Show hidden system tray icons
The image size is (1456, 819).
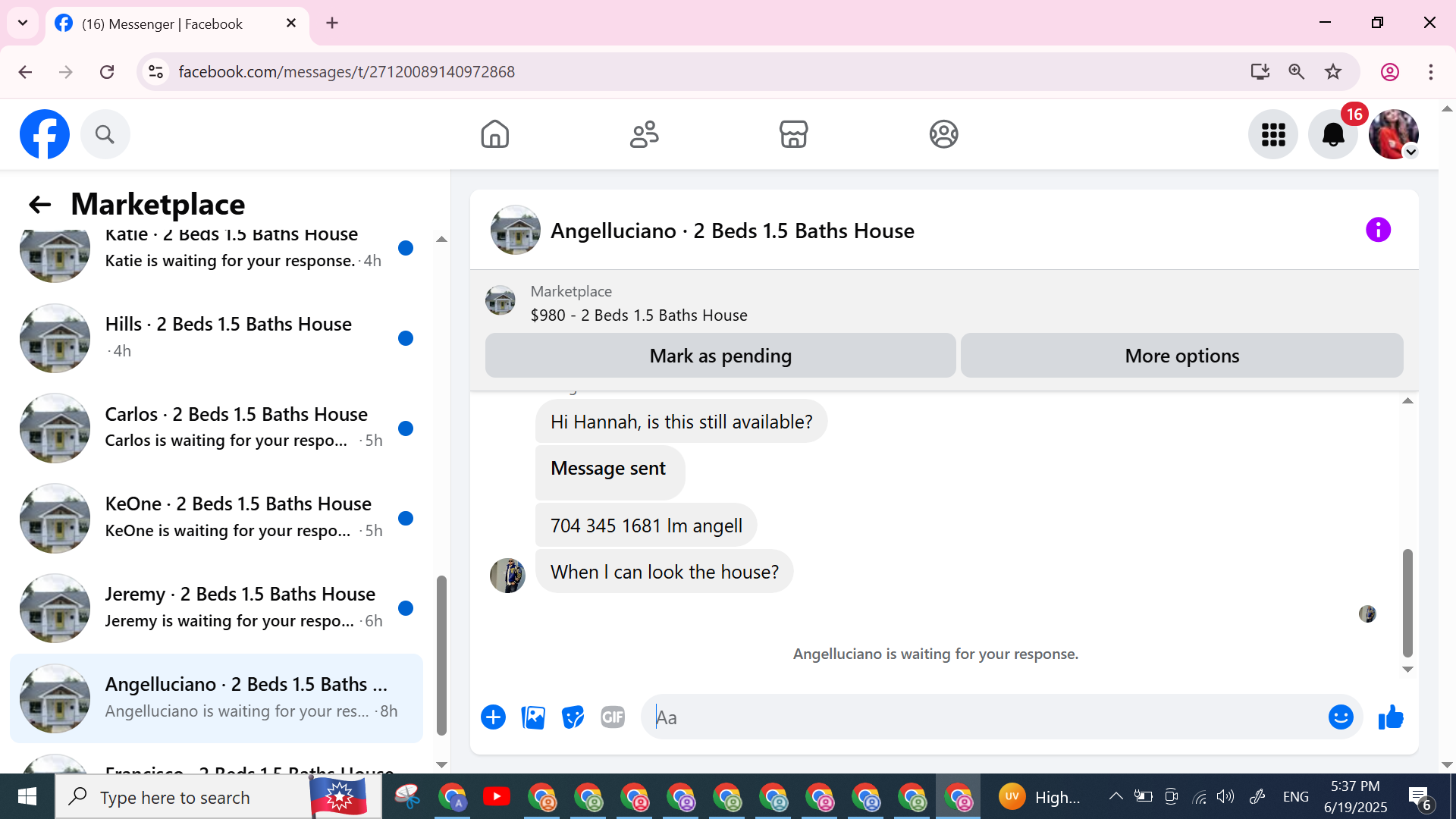(x=1116, y=796)
